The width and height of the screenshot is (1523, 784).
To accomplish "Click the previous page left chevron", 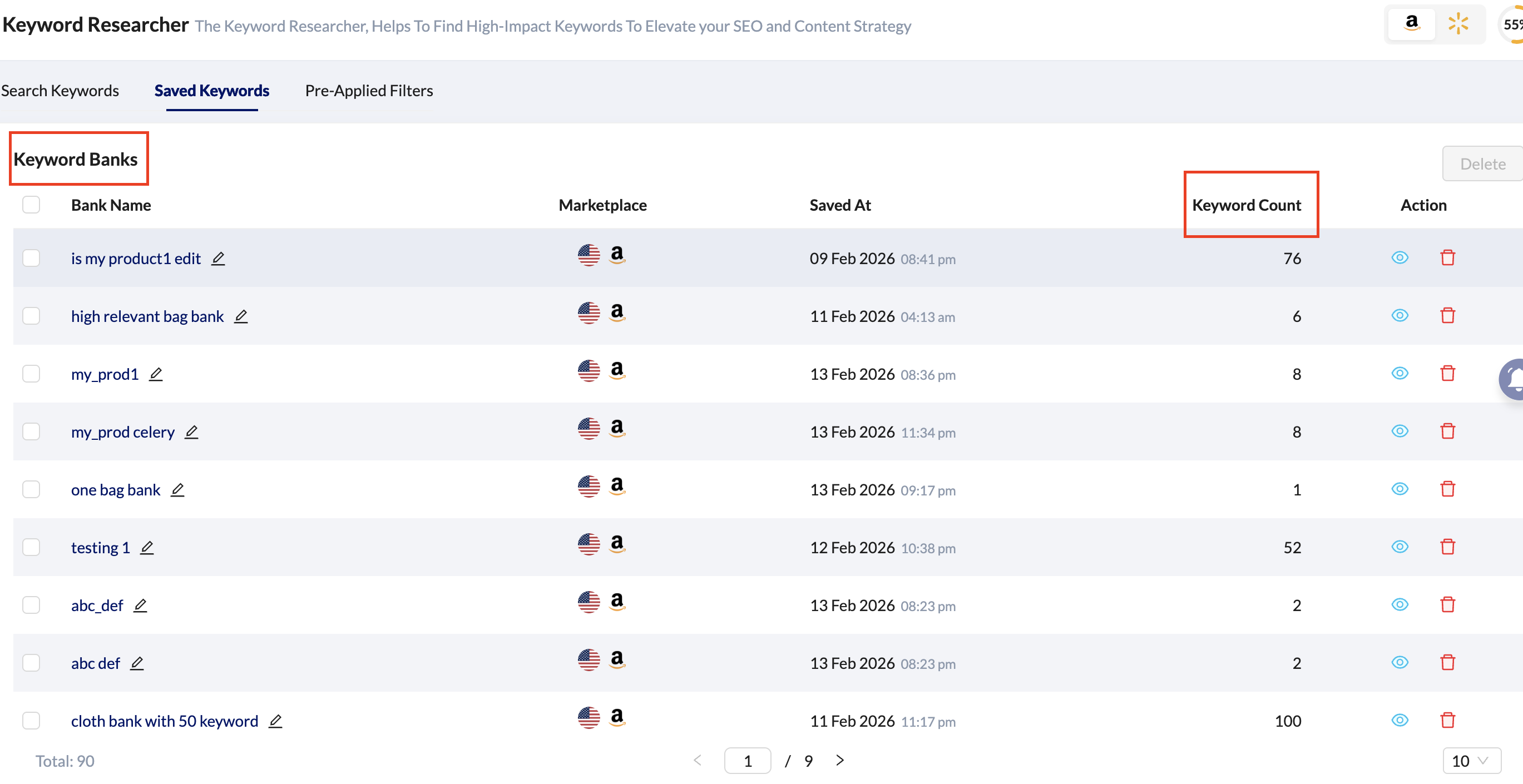I will (697, 760).
